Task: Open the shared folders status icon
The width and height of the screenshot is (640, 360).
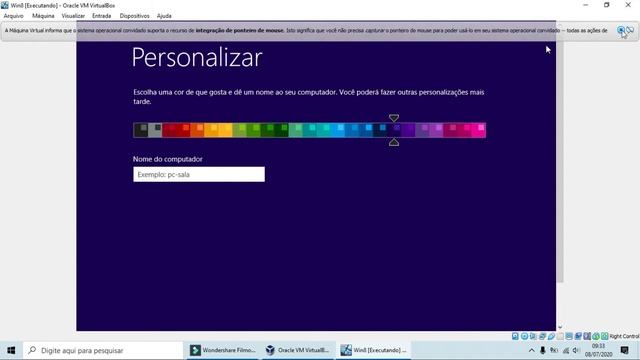Action: click(560, 336)
